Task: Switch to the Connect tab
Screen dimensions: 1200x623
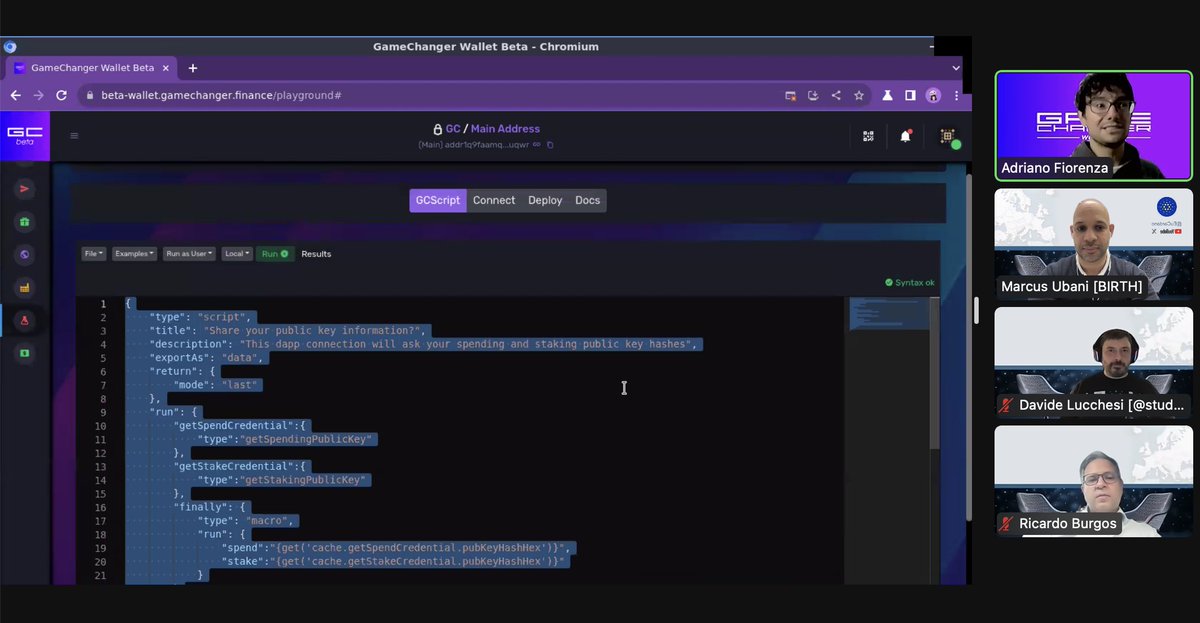Action: pyautogui.click(x=494, y=200)
